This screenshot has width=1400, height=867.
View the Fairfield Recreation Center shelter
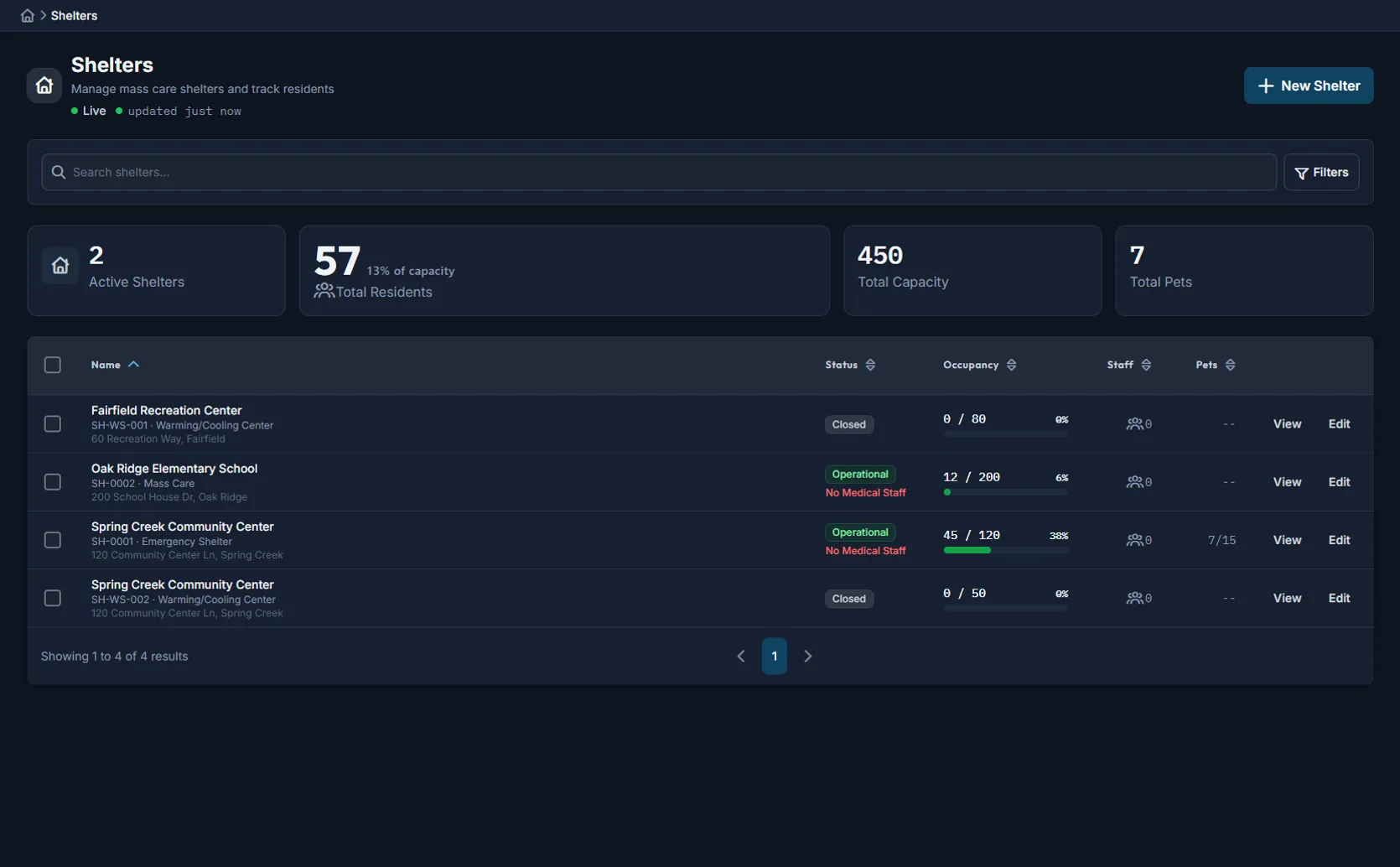pyautogui.click(x=1287, y=424)
